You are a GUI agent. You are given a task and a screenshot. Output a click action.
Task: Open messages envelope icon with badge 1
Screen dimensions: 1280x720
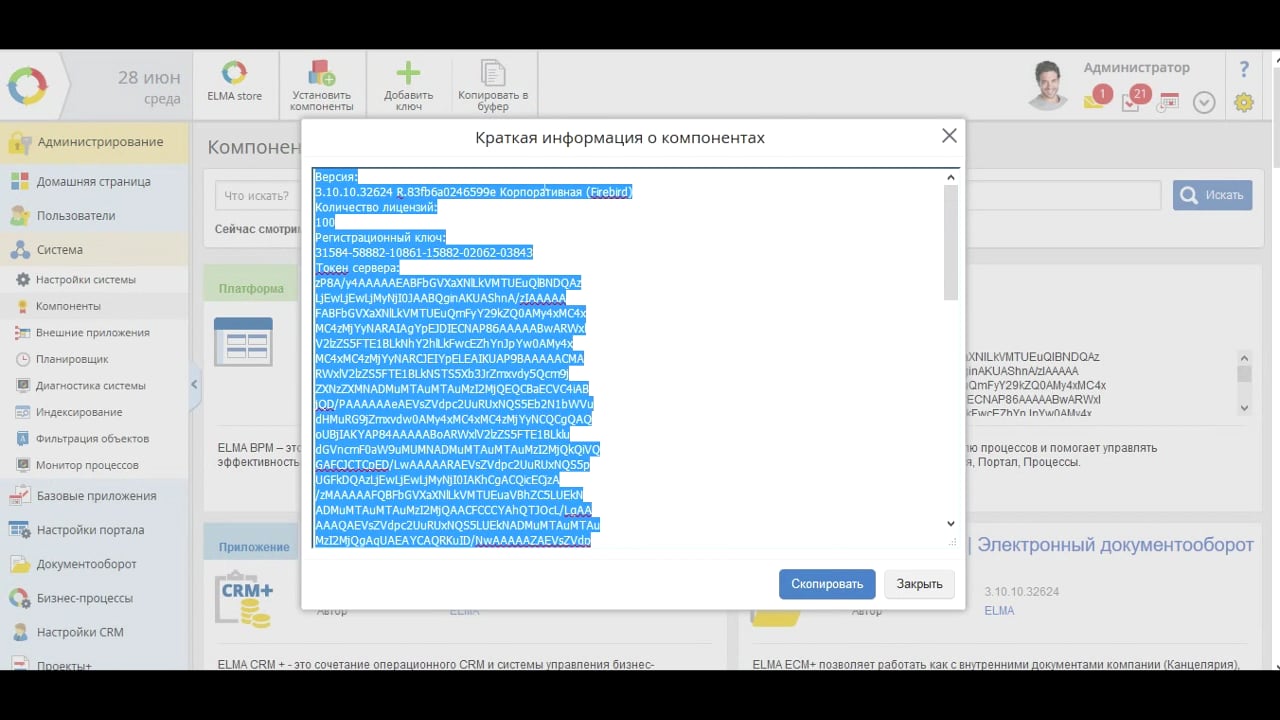click(1096, 98)
